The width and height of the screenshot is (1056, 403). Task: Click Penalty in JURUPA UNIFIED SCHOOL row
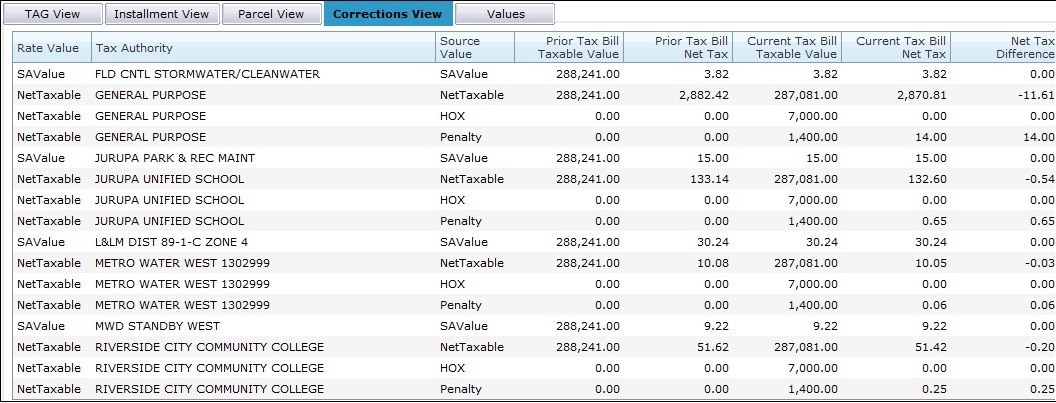click(461, 221)
